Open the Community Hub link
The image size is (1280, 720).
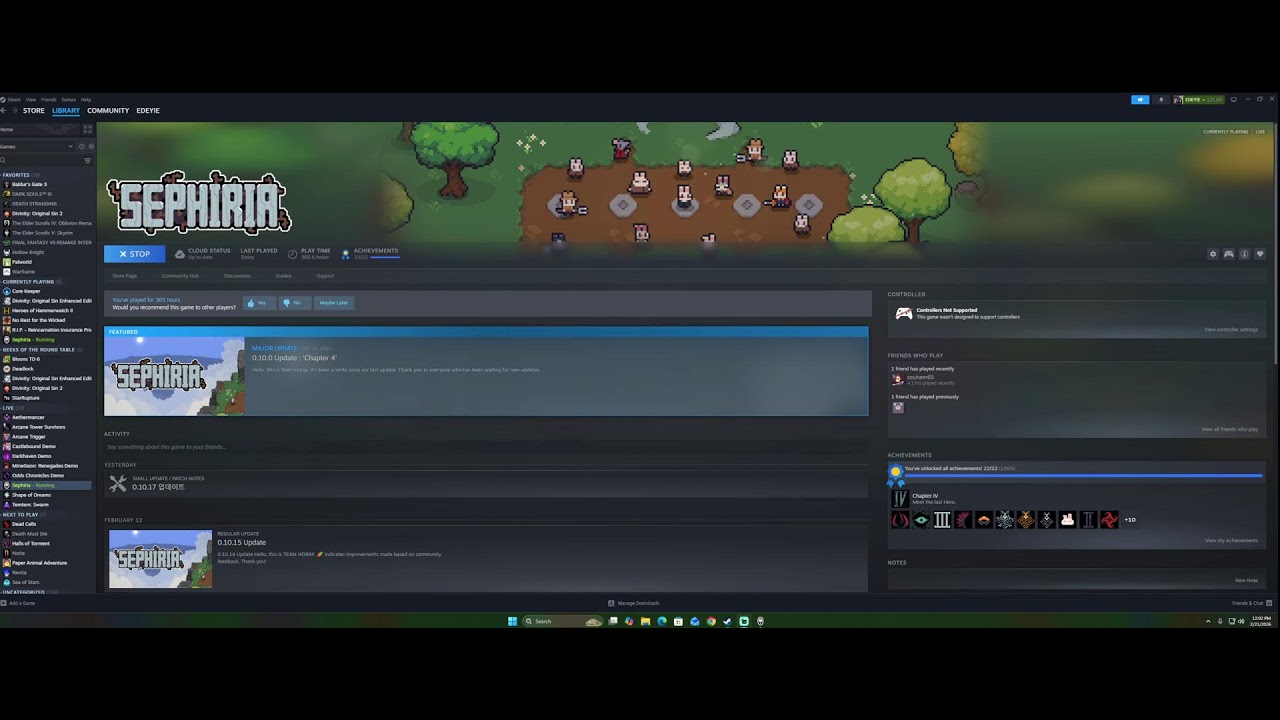coord(180,276)
